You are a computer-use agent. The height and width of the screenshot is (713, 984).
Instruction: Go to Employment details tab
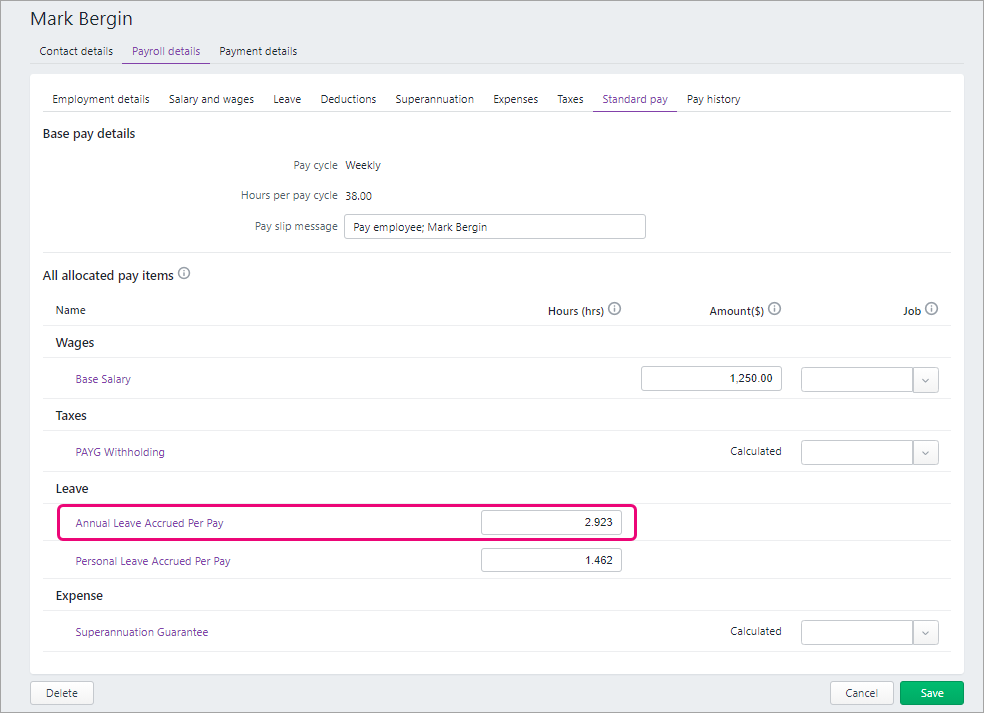coord(101,99)
